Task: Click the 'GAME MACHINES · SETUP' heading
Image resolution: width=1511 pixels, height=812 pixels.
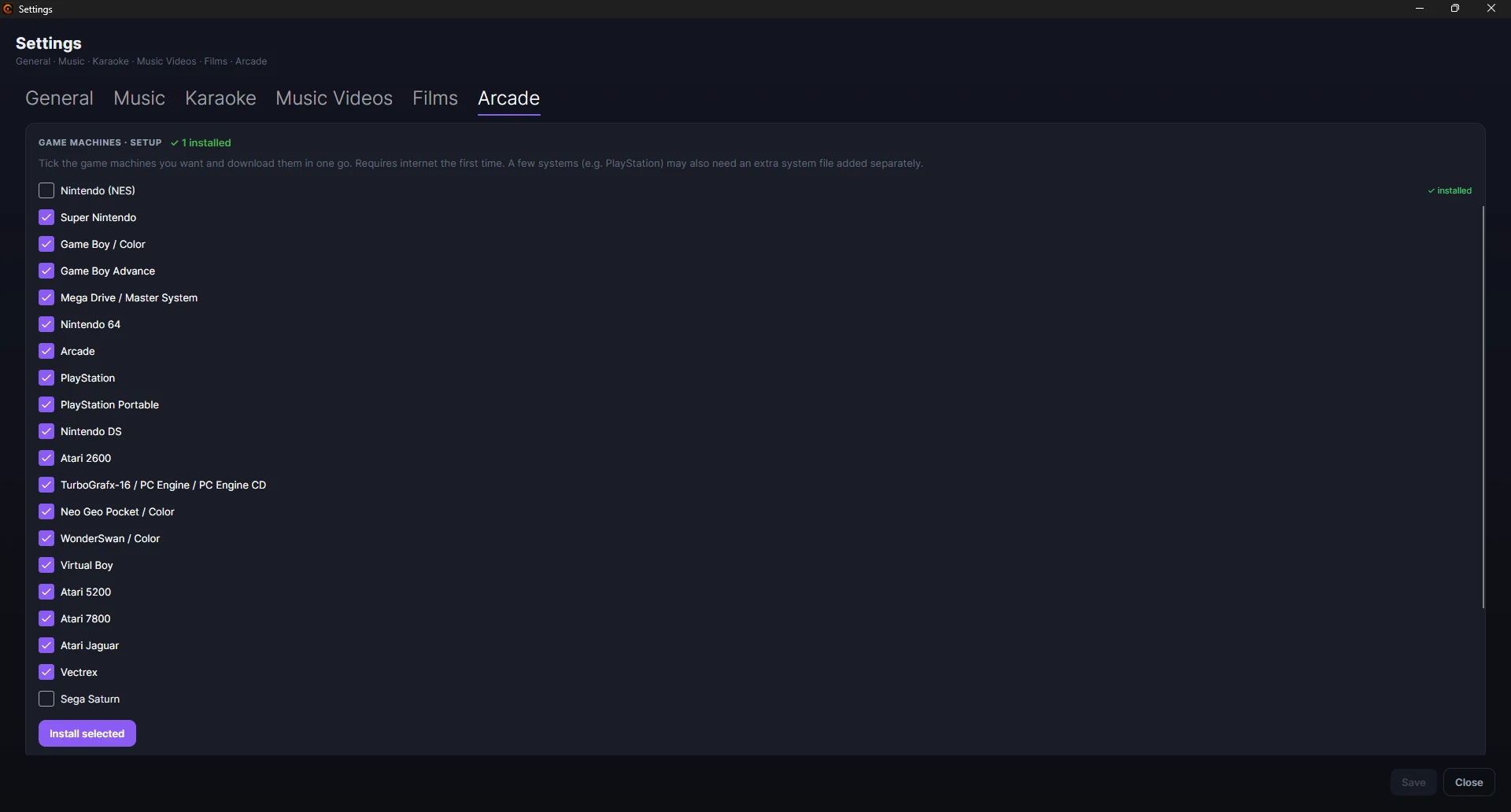Action: [100, 143]
